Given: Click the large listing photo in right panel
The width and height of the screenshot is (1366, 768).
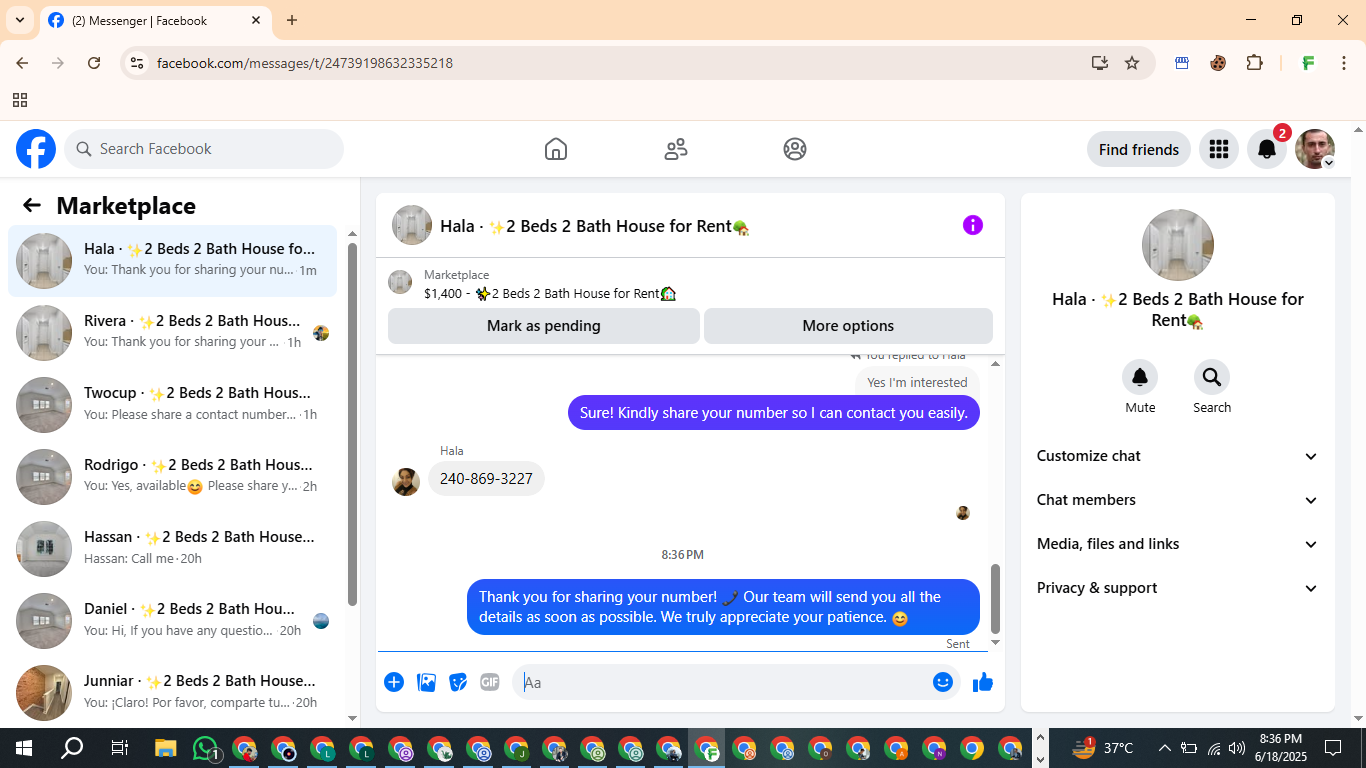Looking at the screenshot, I should (x=1178, y=245).
